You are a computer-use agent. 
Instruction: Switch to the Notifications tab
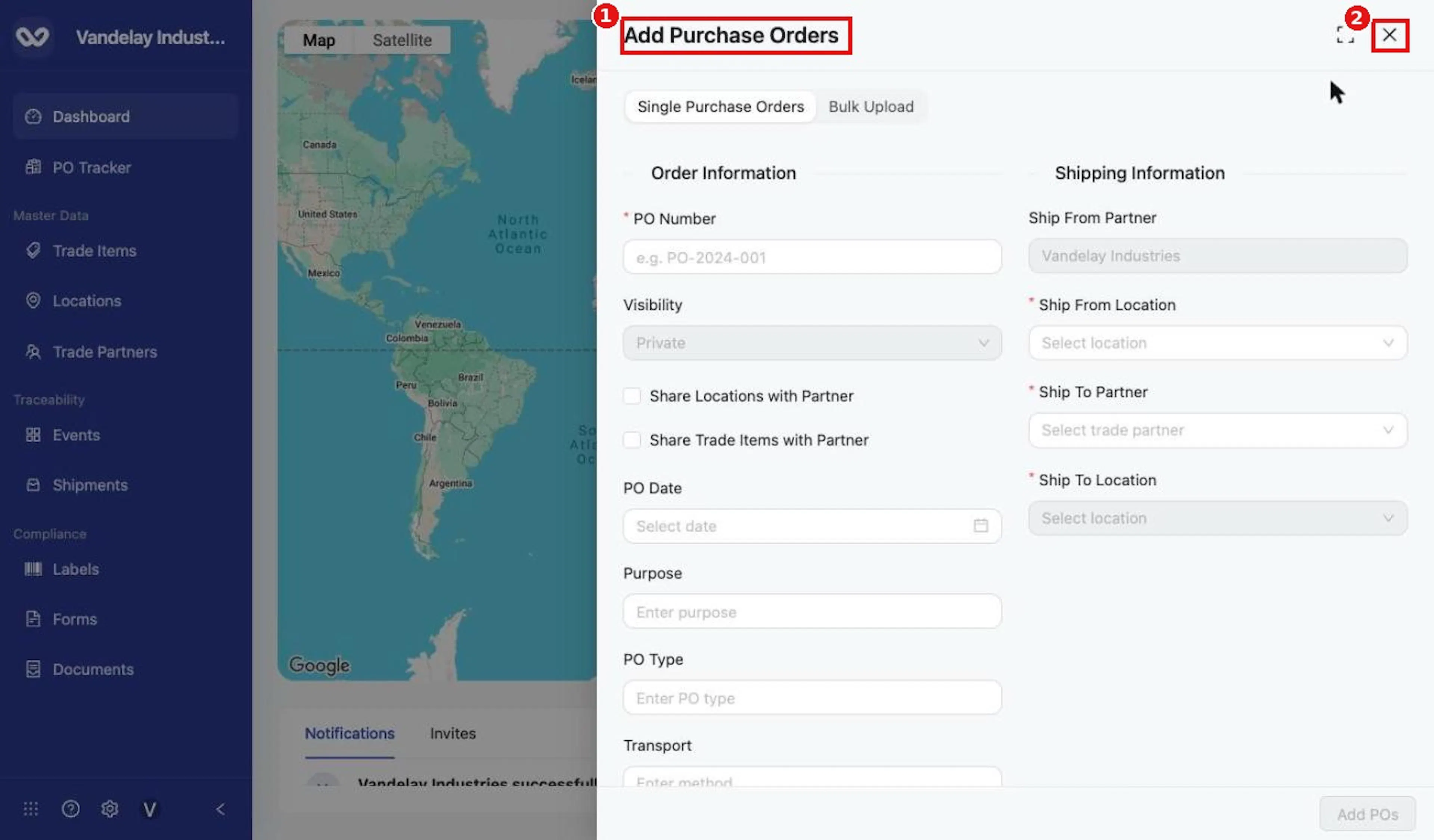[350, 734]
